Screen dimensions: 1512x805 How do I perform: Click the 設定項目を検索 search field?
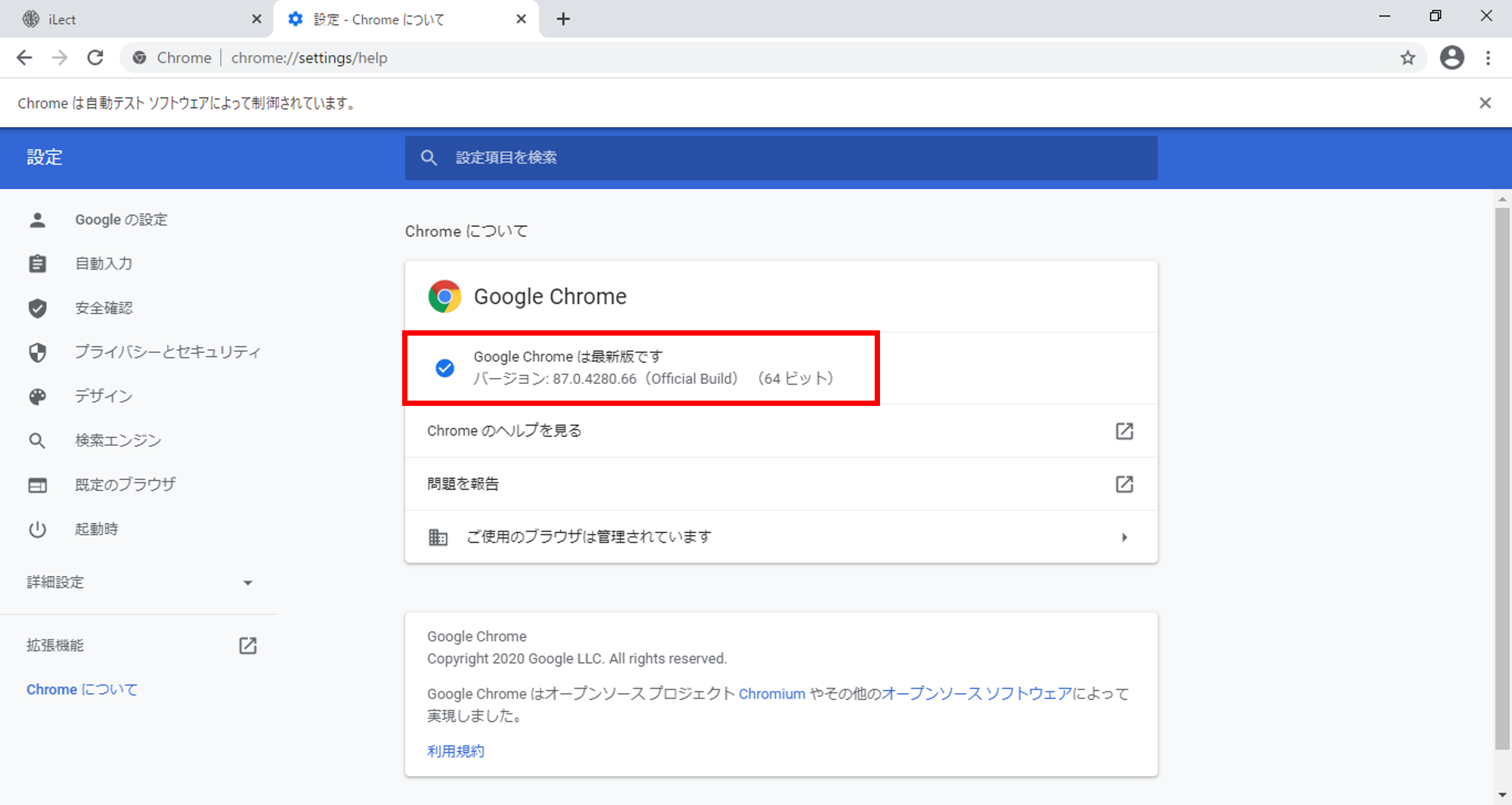pyautogui.click(x=780, y=158)
